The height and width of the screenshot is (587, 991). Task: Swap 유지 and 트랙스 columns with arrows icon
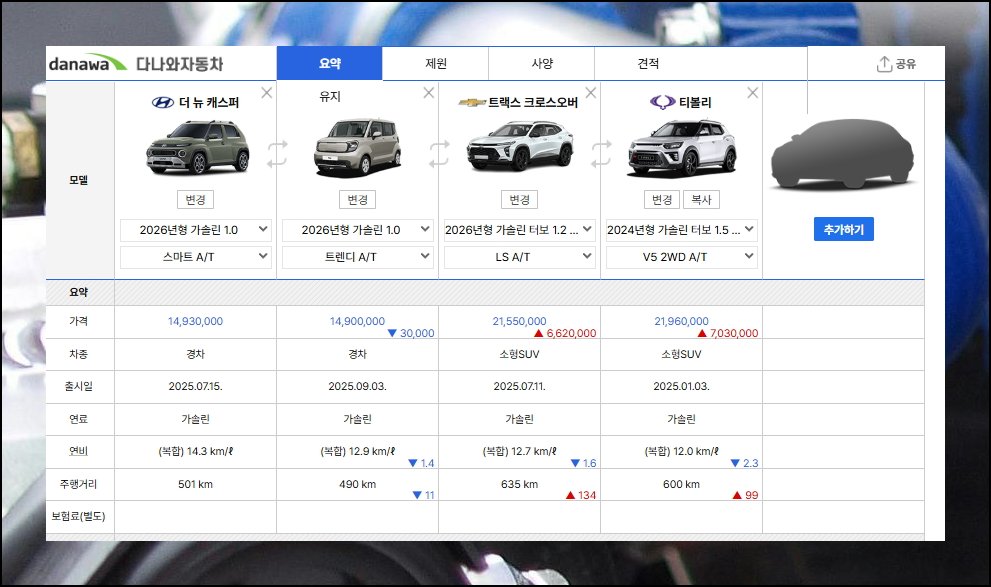(439, 154)
